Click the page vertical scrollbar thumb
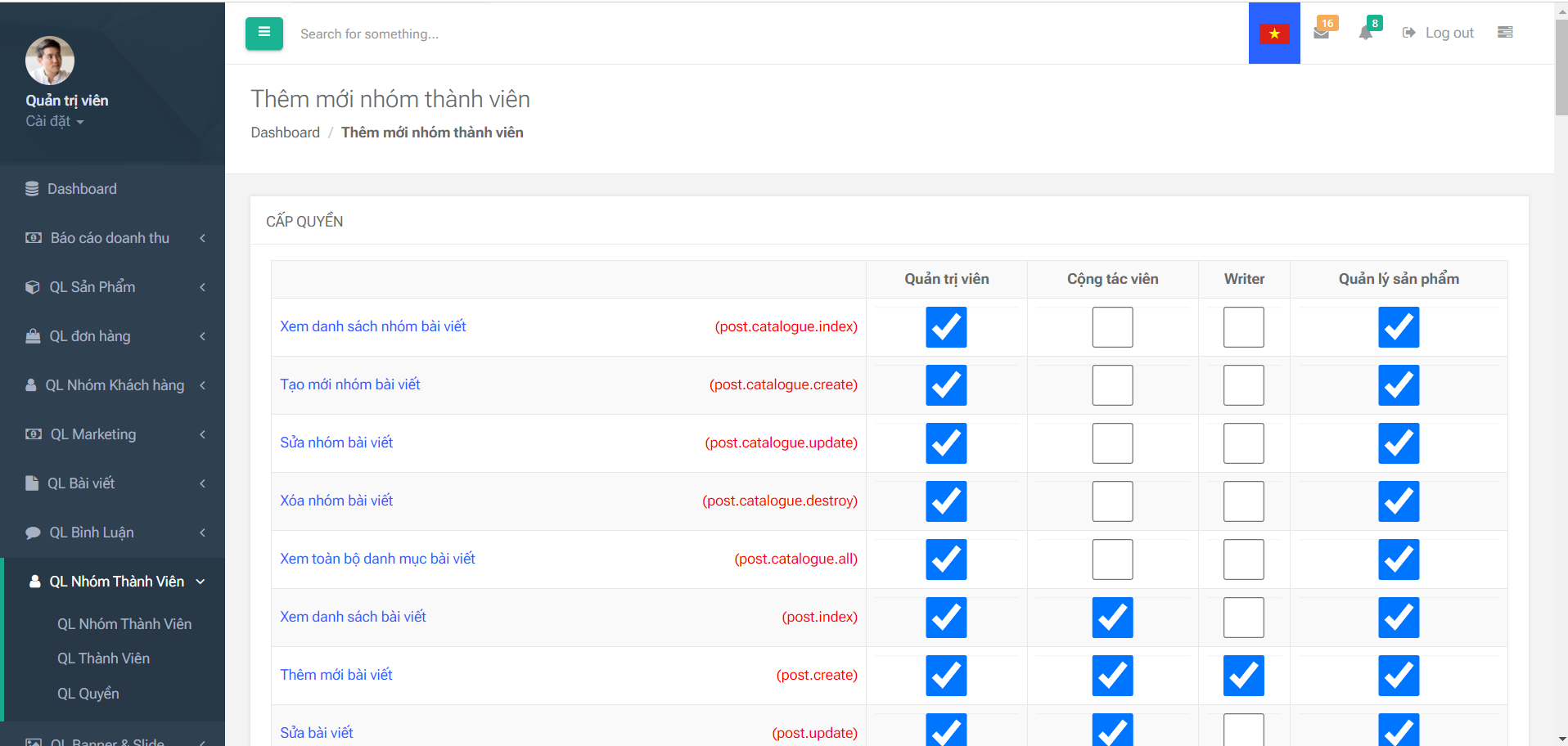Viewport: 1568px width, 746px height. (1561, 65)
